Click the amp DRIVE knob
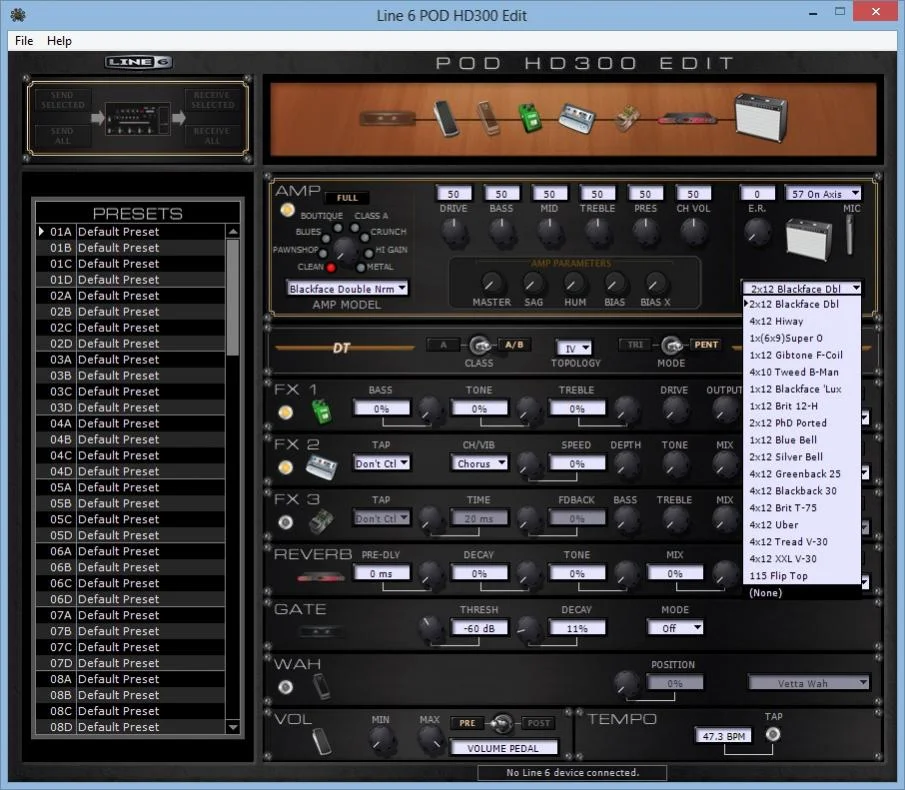This screenshot has width=905, height=790. (x=454, y=232)
